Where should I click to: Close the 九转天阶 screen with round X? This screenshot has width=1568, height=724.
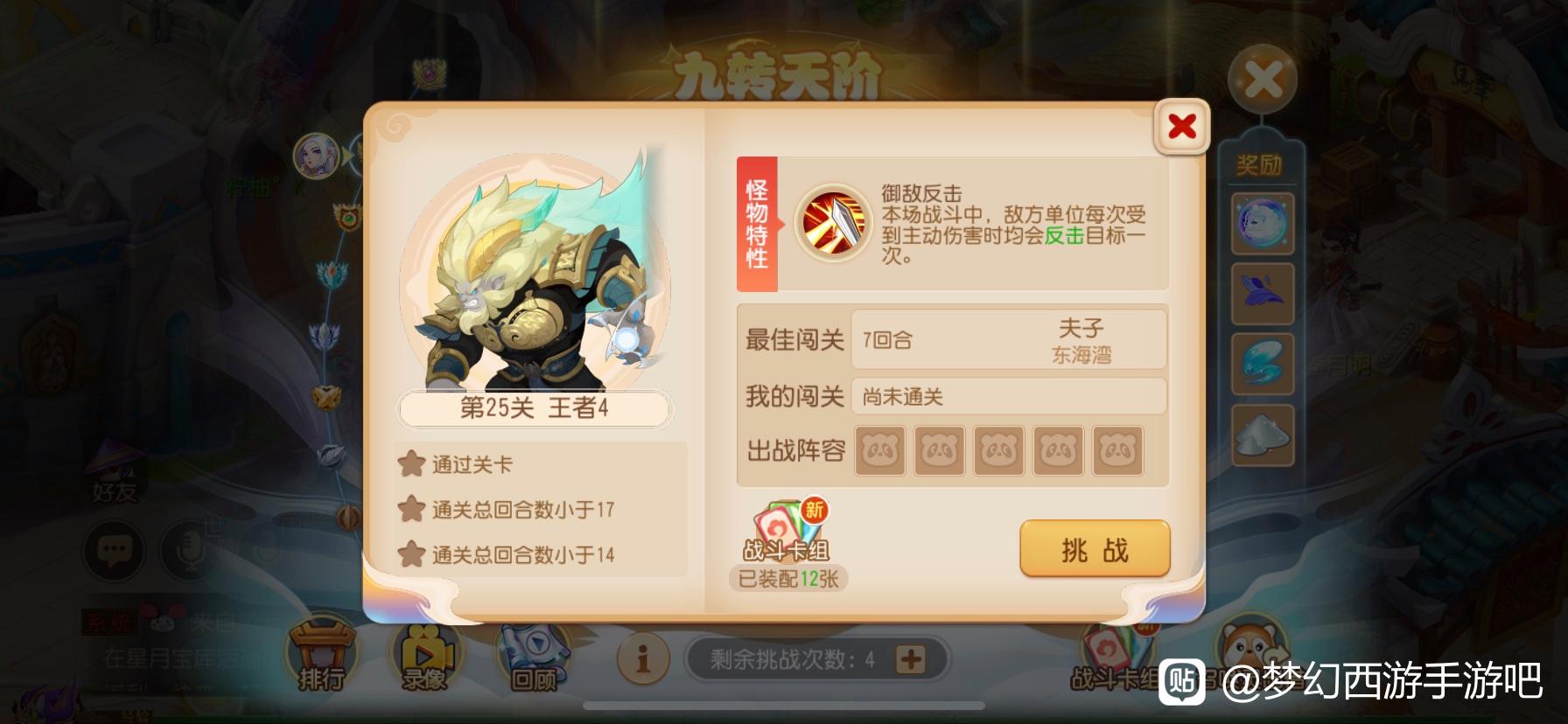pos(1263,80)
